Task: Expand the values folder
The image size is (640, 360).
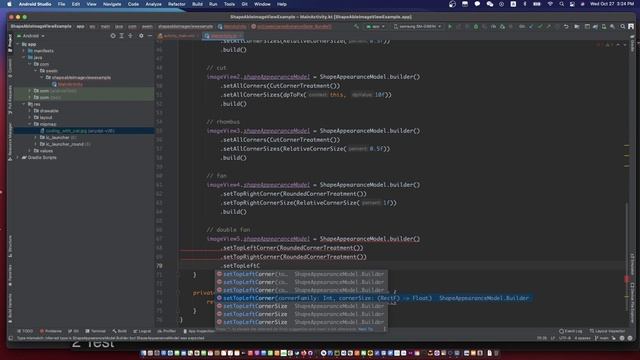Action: 30,151
